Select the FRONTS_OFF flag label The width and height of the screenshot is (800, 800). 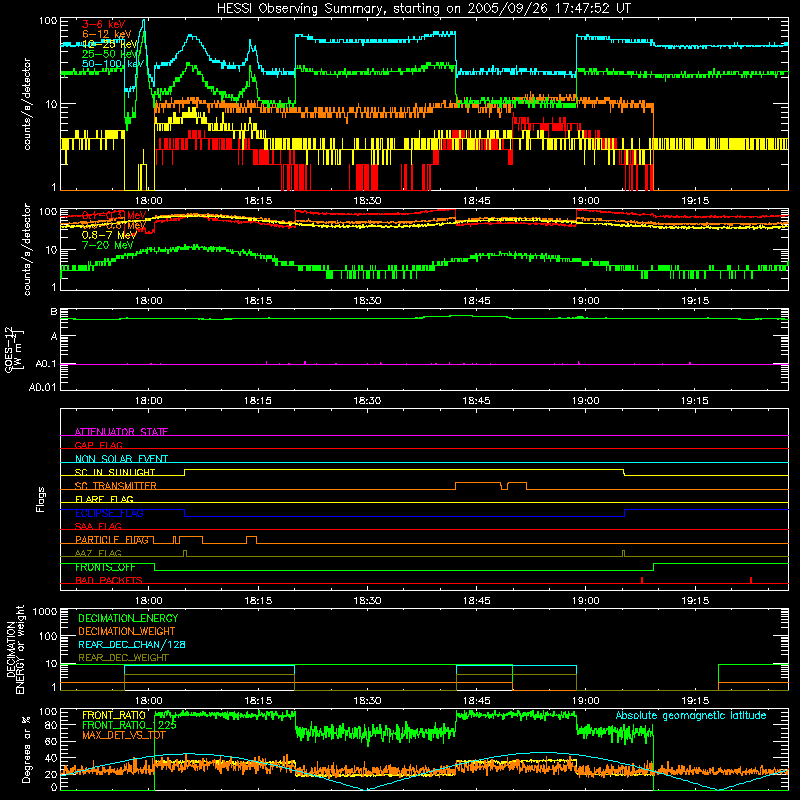point(105,567)
